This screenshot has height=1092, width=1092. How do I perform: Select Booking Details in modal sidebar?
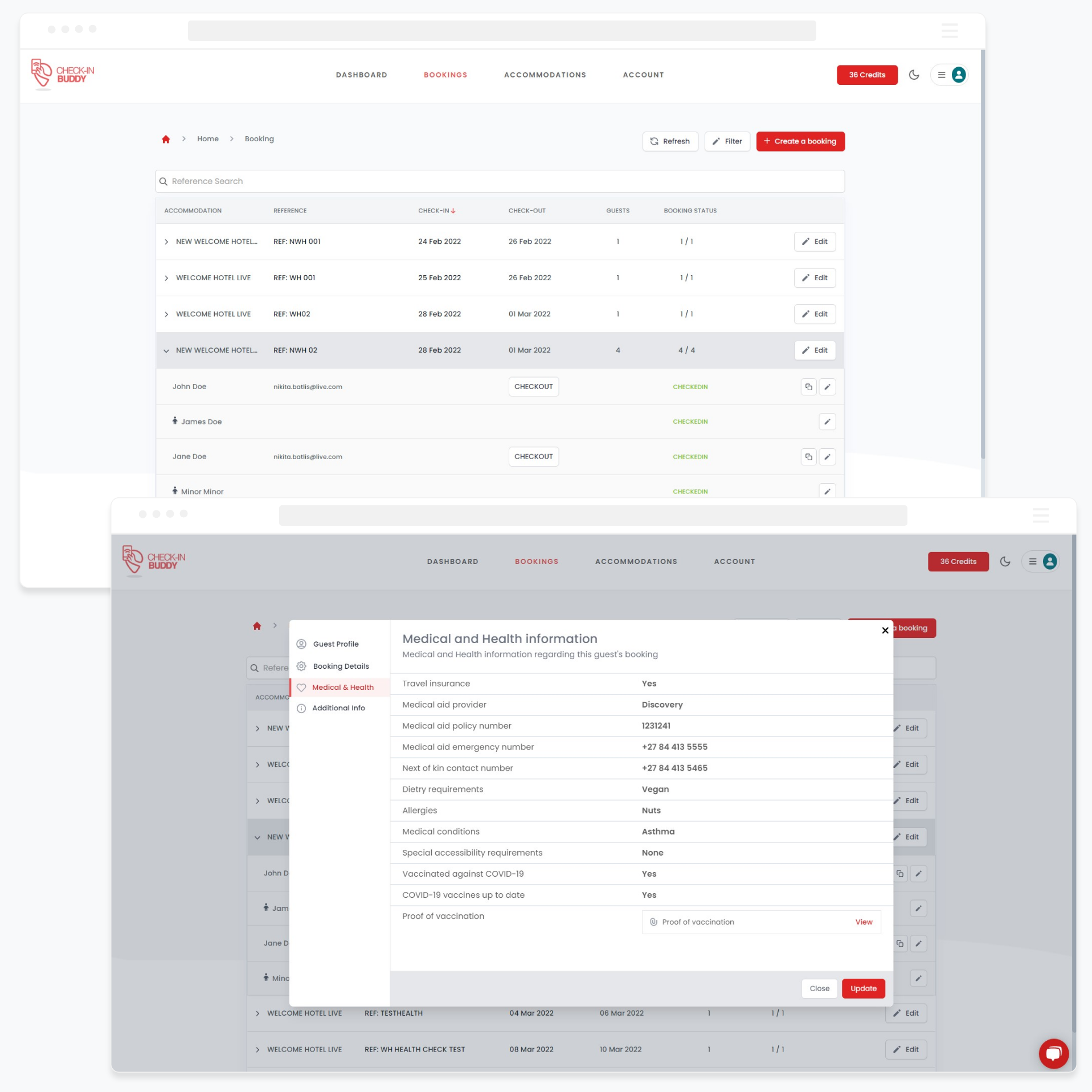pos(340,666)
